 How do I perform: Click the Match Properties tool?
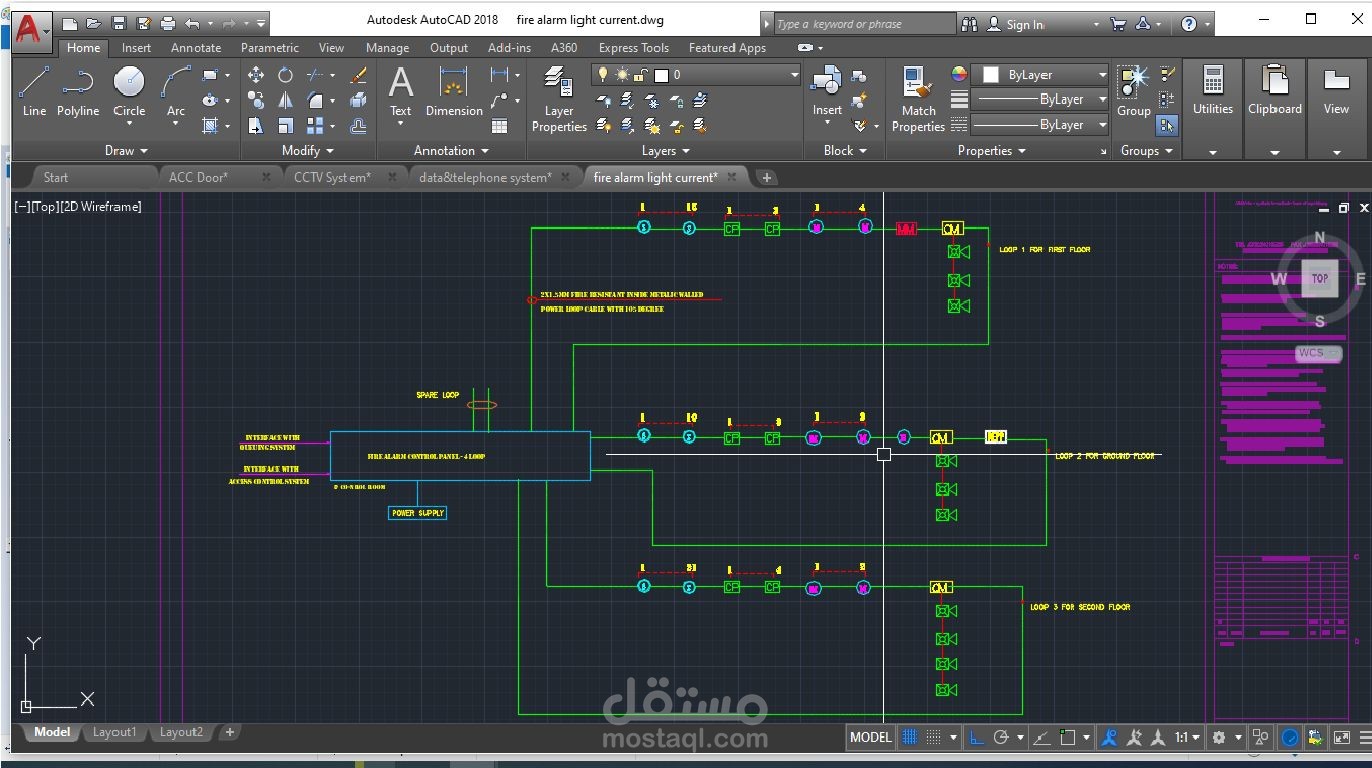click(918, 99)
